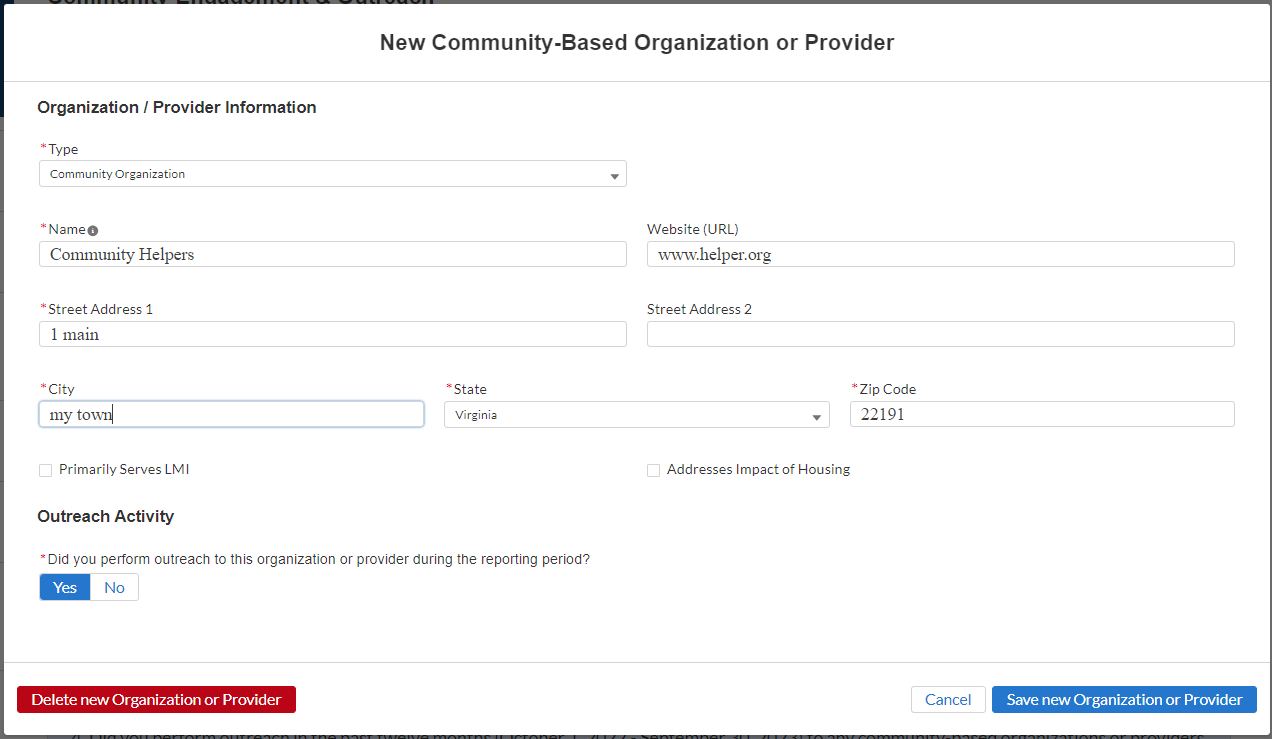The image size is (1272, 739).
Task: Click the Zip Code field
Action: tap(1041, 414)
